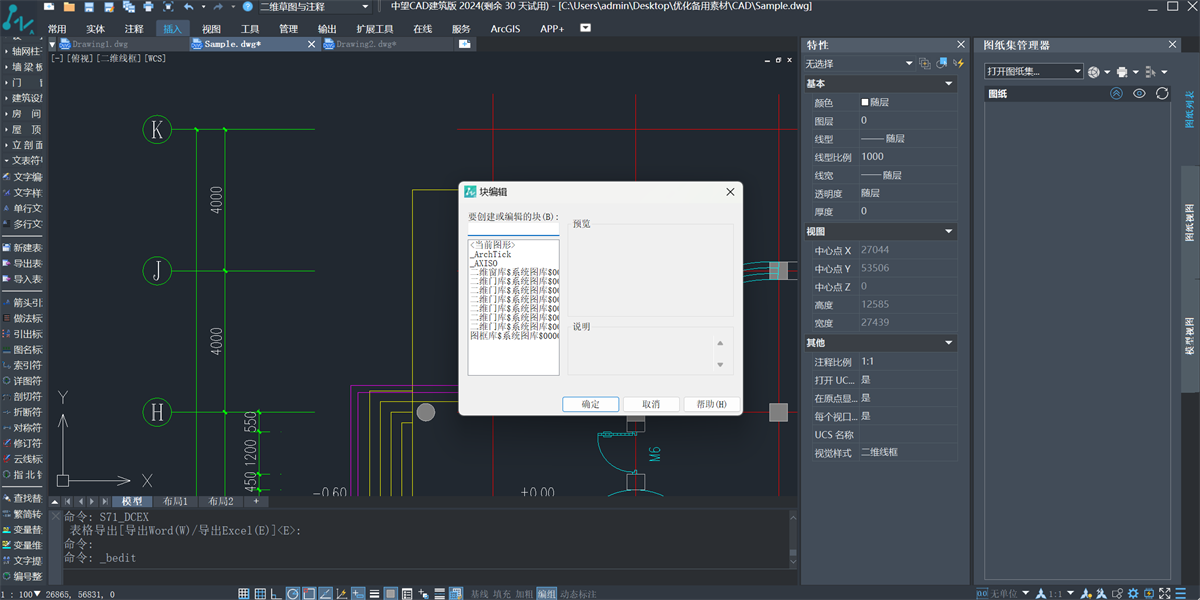This screenshot has height=600, width=1200.
Task: Toggle the 动态标注 status bar option
Action: click(x=578, y=593)
